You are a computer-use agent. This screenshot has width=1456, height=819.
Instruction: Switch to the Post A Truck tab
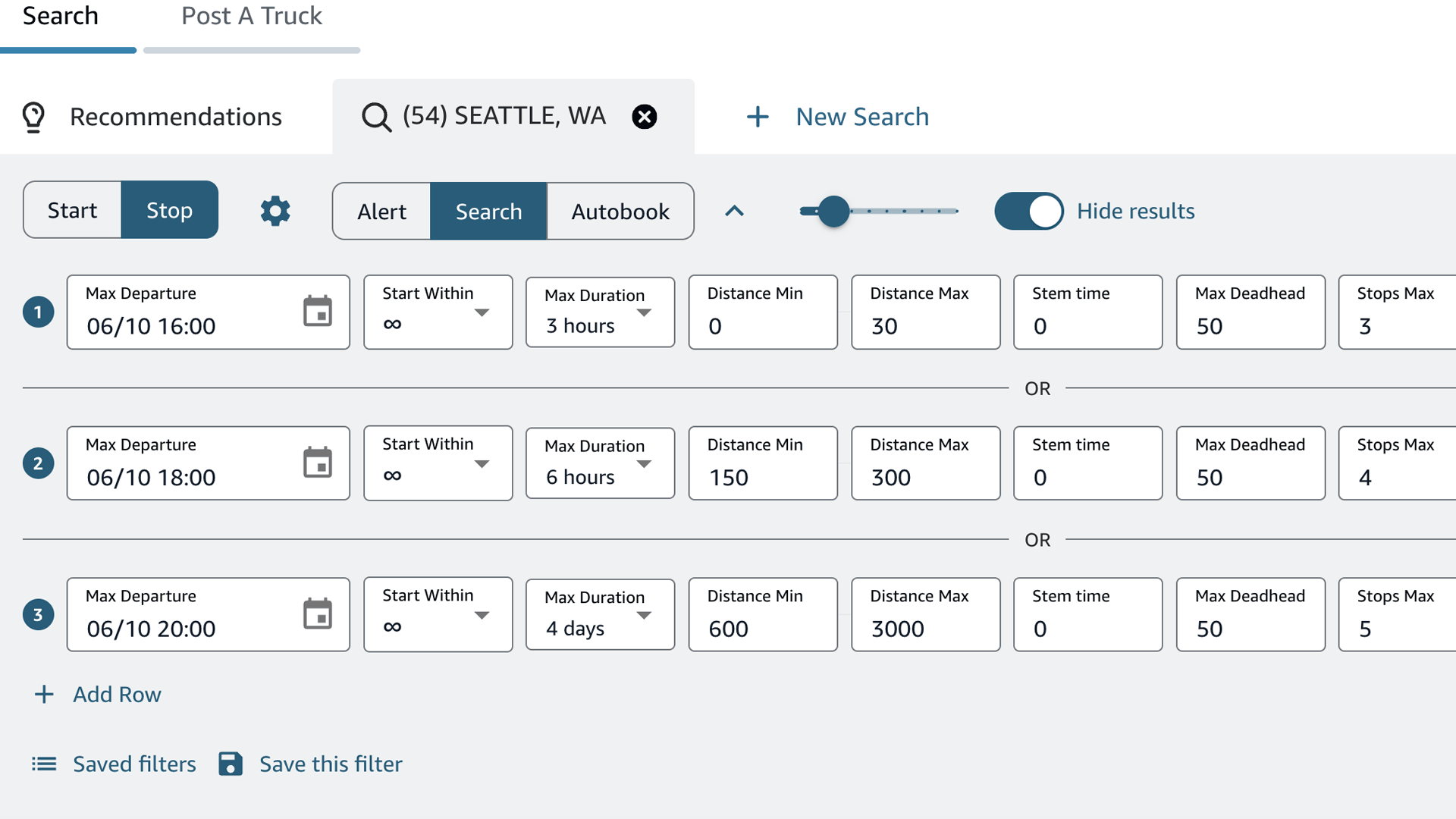click(x=252, y=17)
